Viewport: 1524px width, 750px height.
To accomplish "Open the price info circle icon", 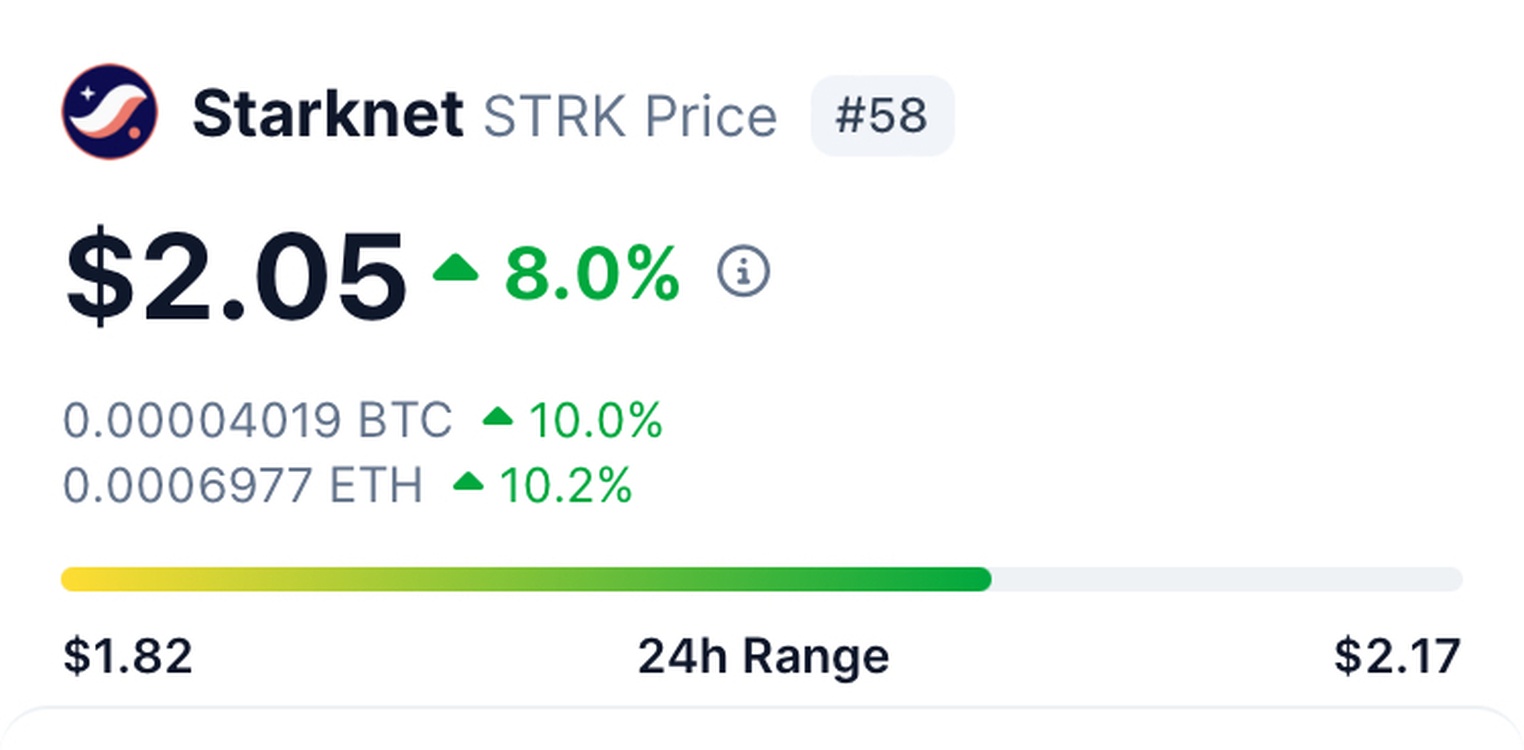I will pos(743,272).
